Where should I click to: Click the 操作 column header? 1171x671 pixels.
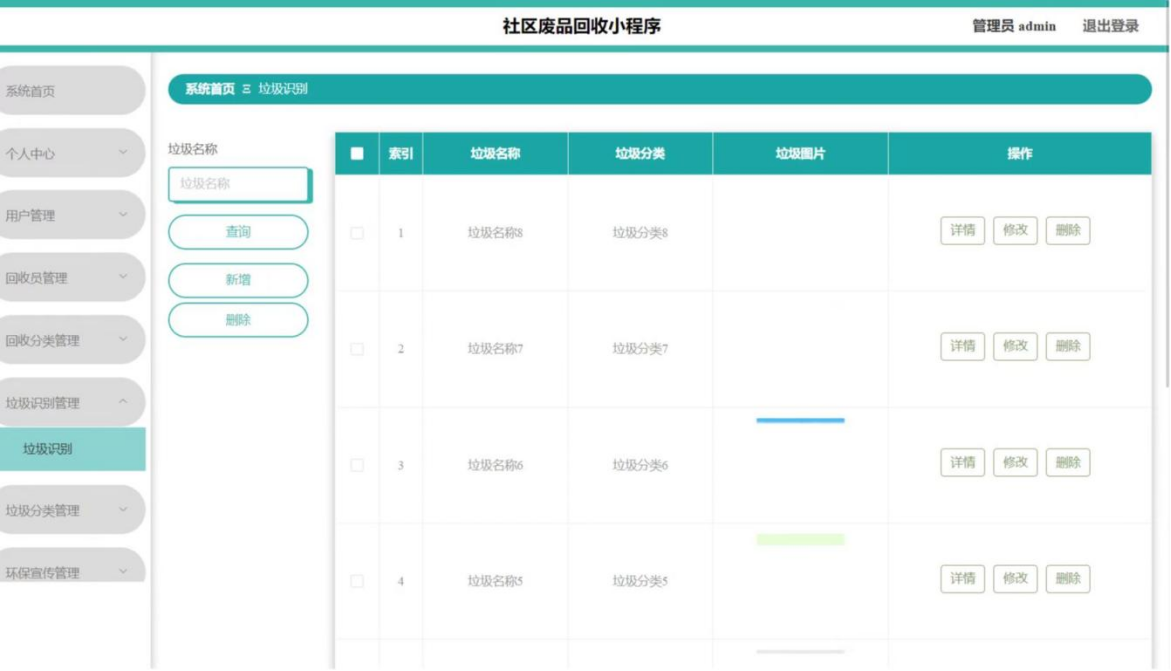pyautogui.click(x=1019, y=153)
